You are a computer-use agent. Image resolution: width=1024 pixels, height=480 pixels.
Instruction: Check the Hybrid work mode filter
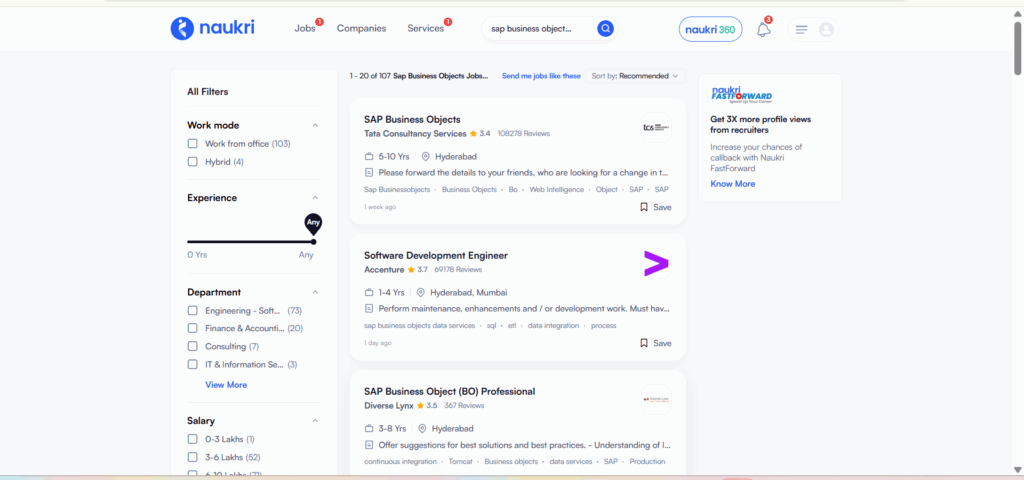(193, 161)
